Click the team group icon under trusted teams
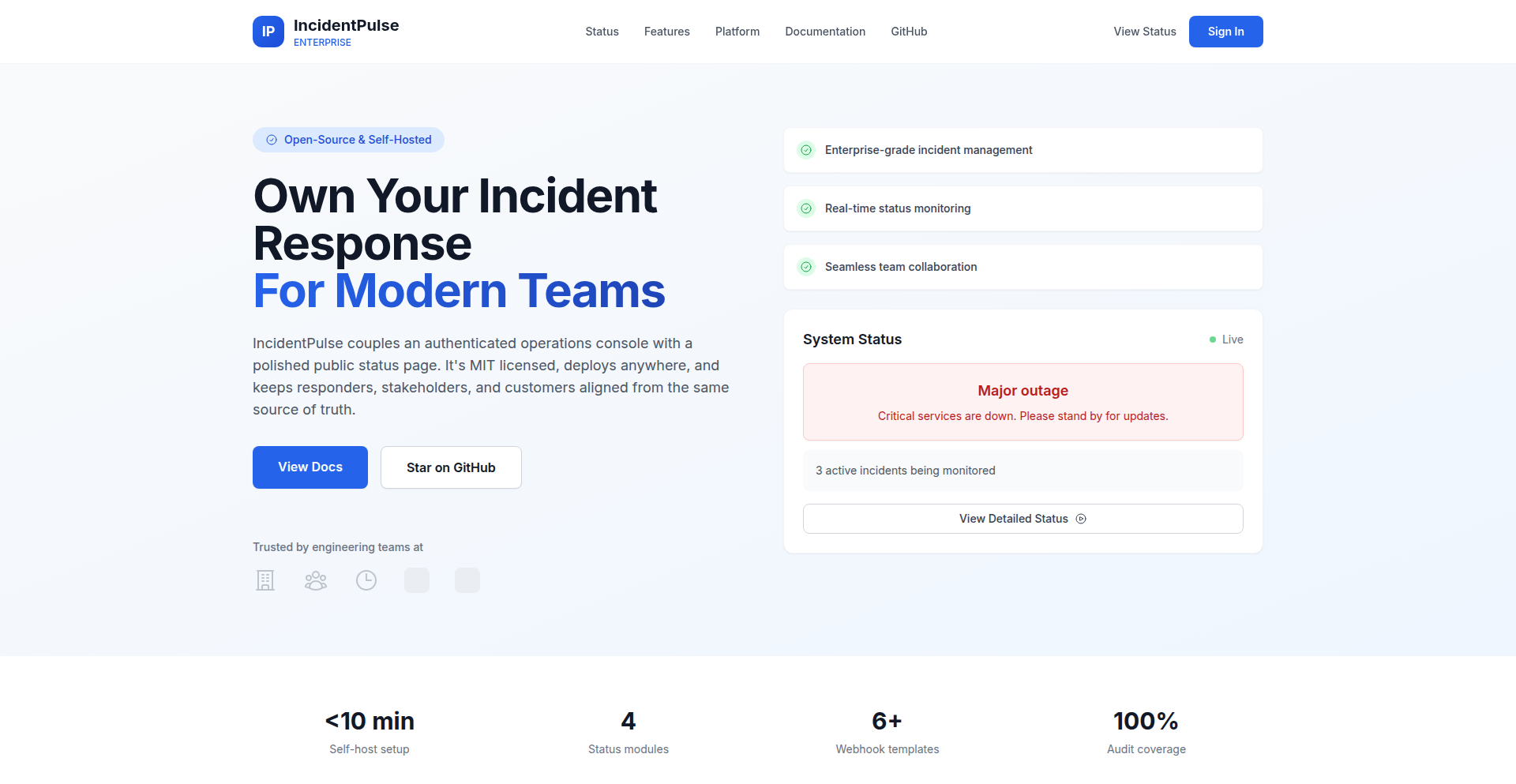The height and width of the screenshot is (784, 1516). point(315,580)
